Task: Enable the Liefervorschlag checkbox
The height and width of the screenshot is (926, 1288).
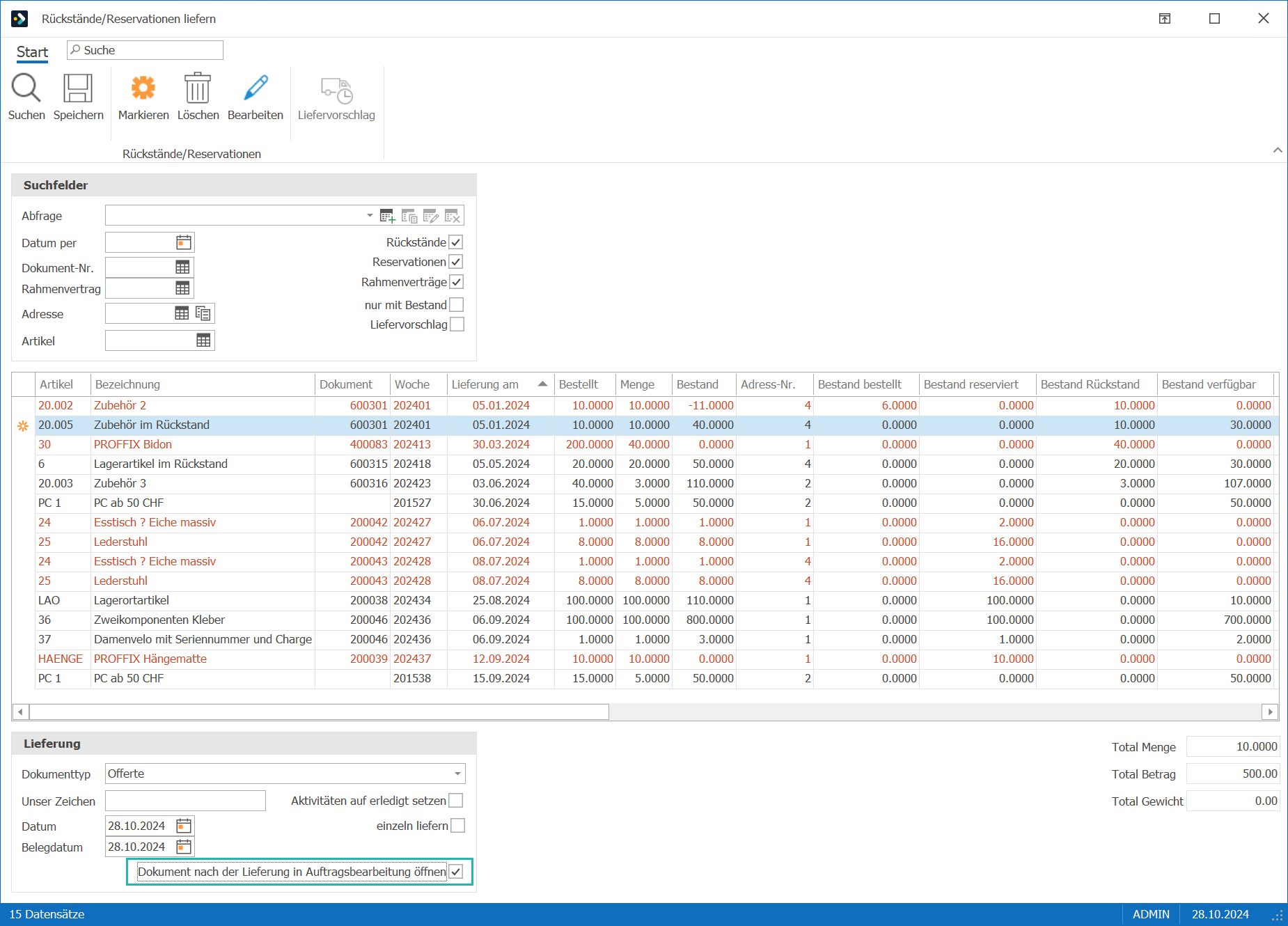Action: (x=457, y=324)
